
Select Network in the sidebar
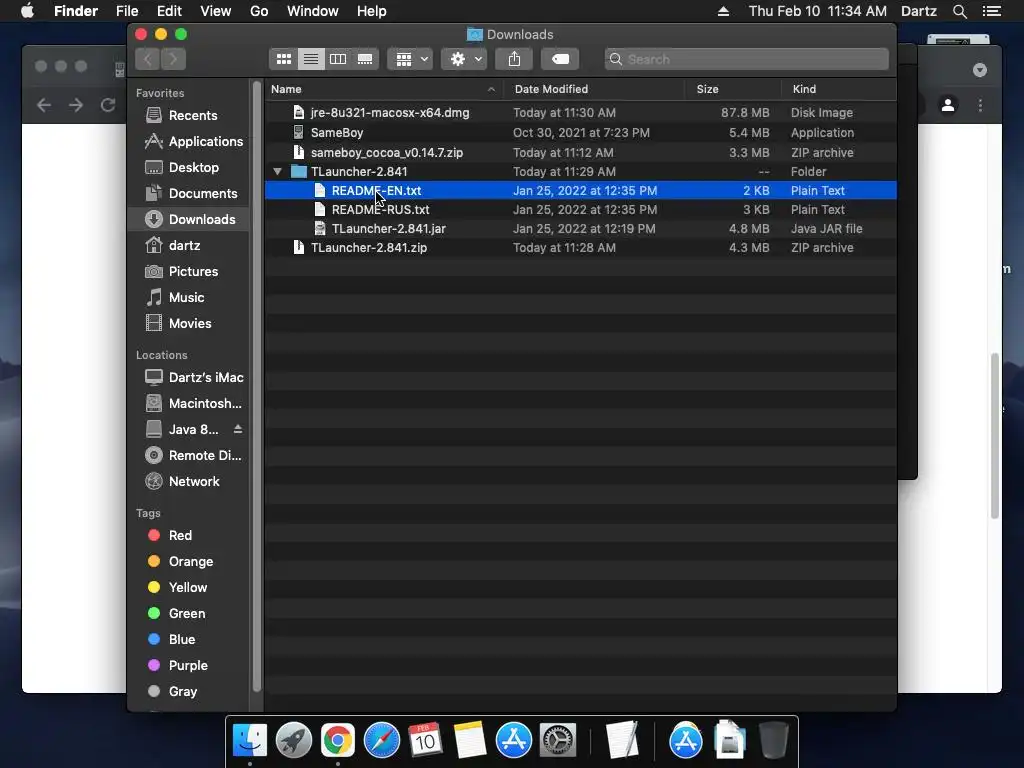click(182, 482)
